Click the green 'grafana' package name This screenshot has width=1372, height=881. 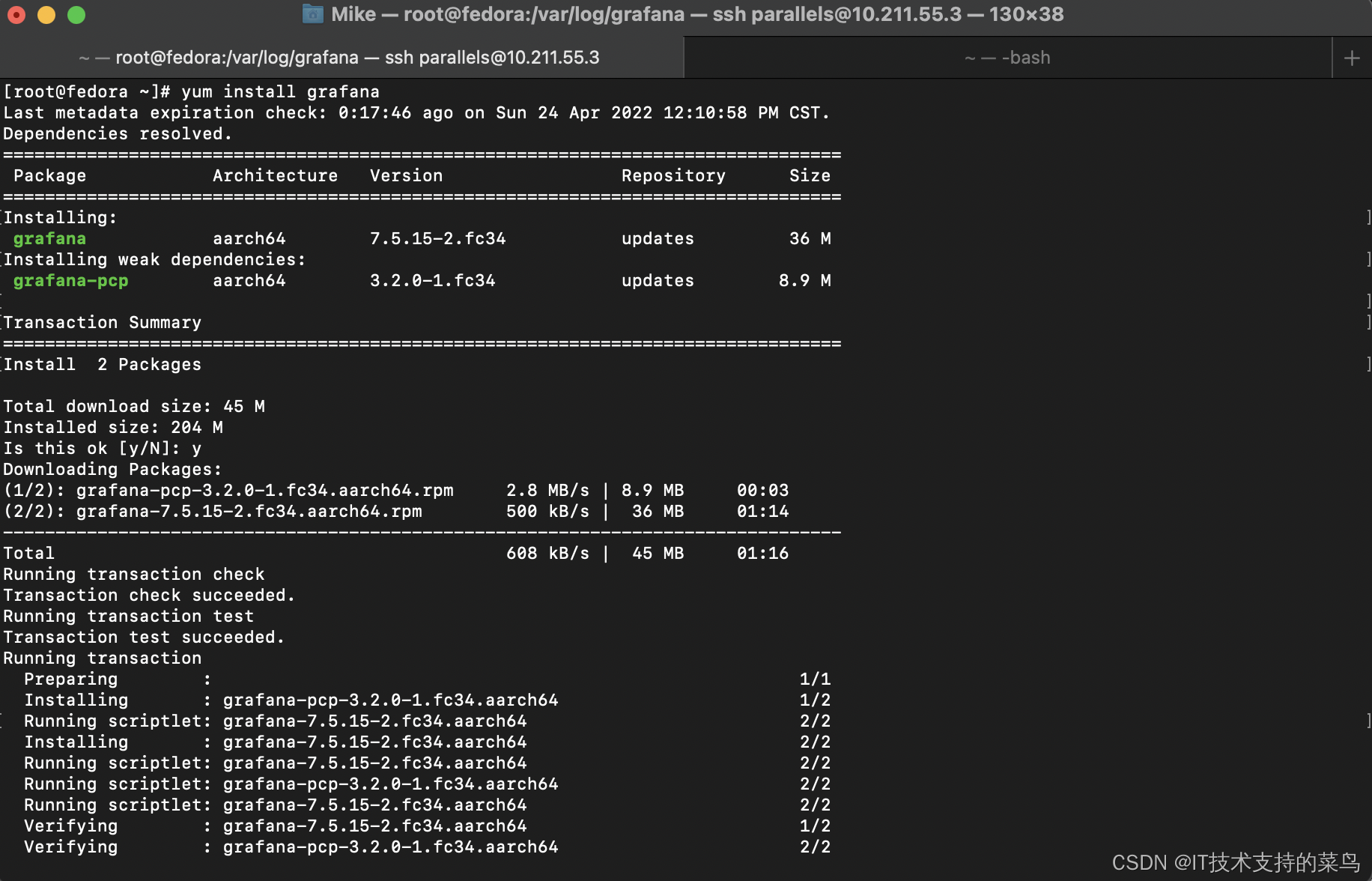[49, 238]
